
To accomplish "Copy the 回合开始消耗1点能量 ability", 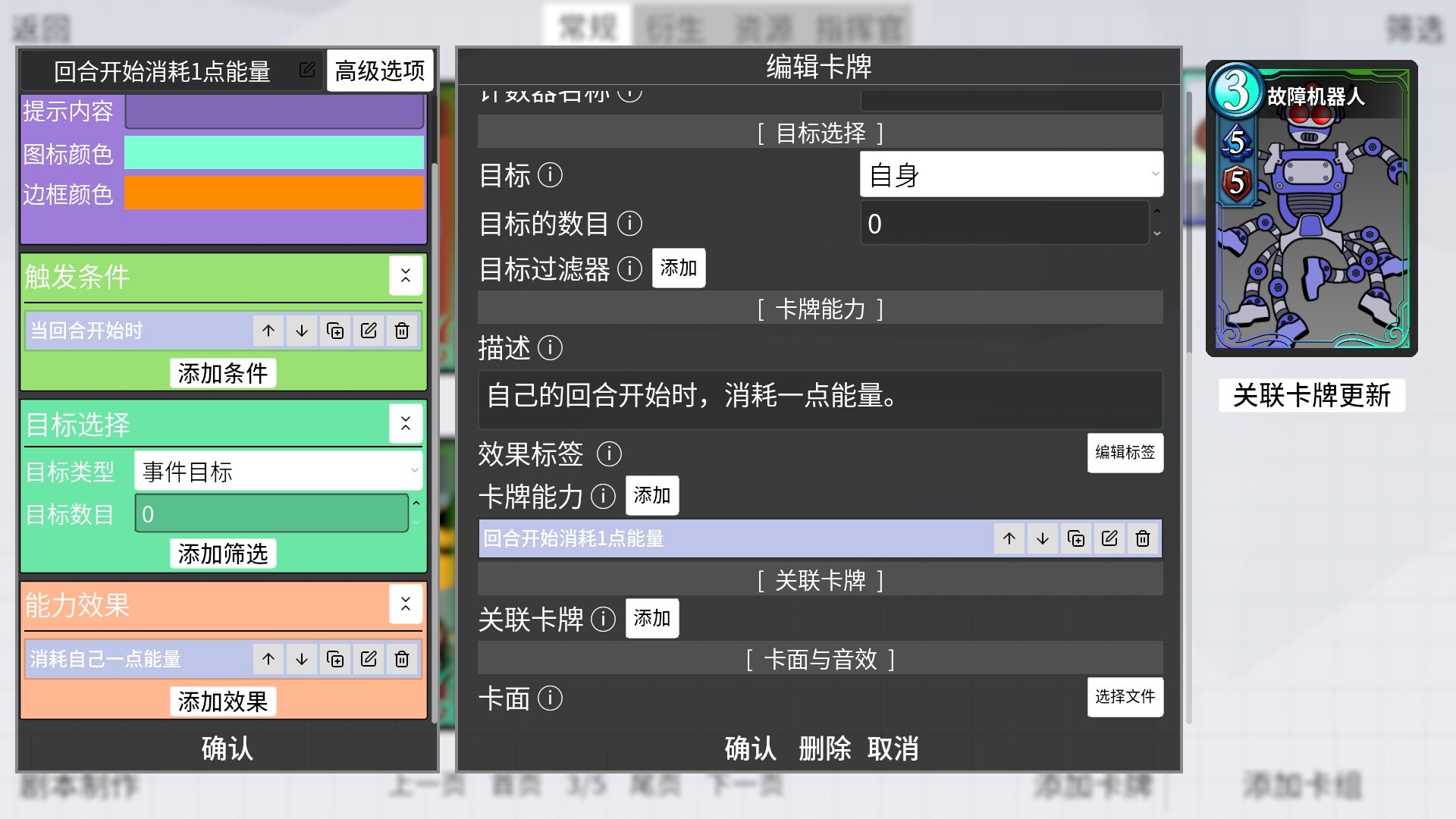I will [1076, 538].
